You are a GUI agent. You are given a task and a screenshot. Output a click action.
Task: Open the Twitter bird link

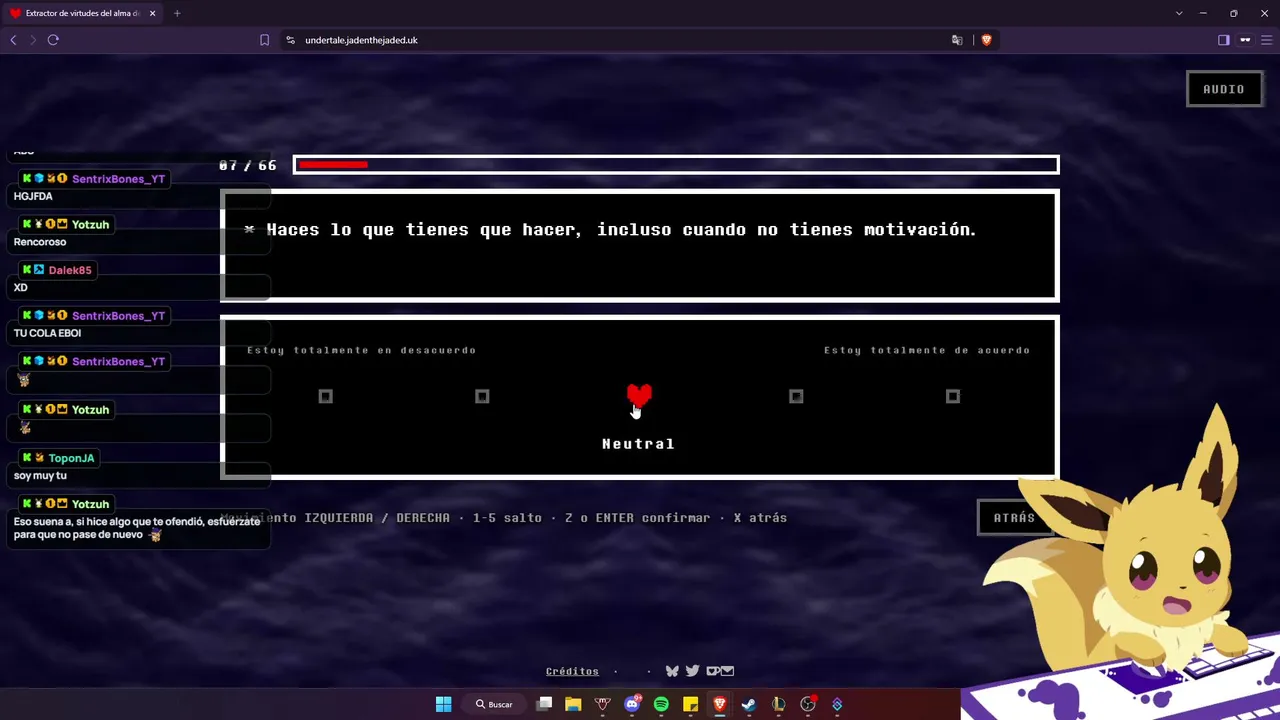pos(692,671)
